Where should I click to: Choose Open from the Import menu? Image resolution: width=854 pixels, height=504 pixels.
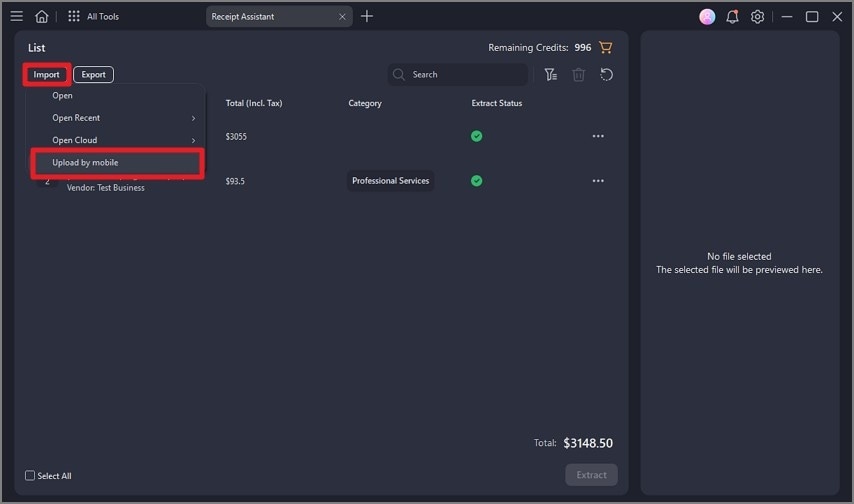coord(62,95)
